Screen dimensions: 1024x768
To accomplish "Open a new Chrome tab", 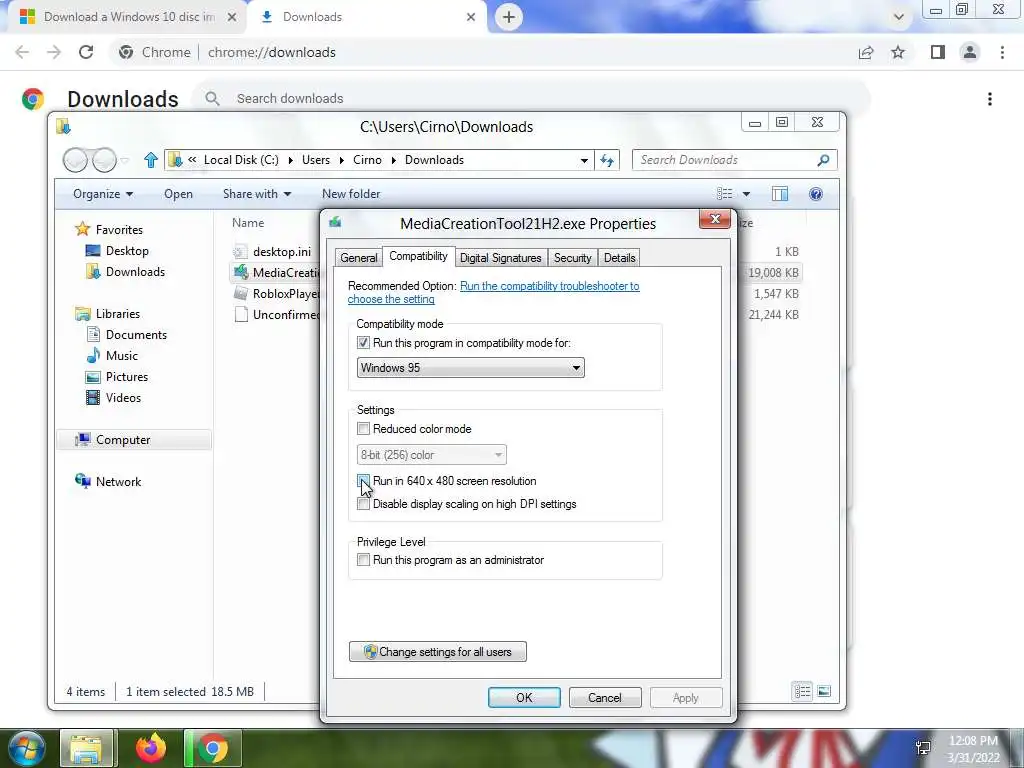I will tap(509, 17).
